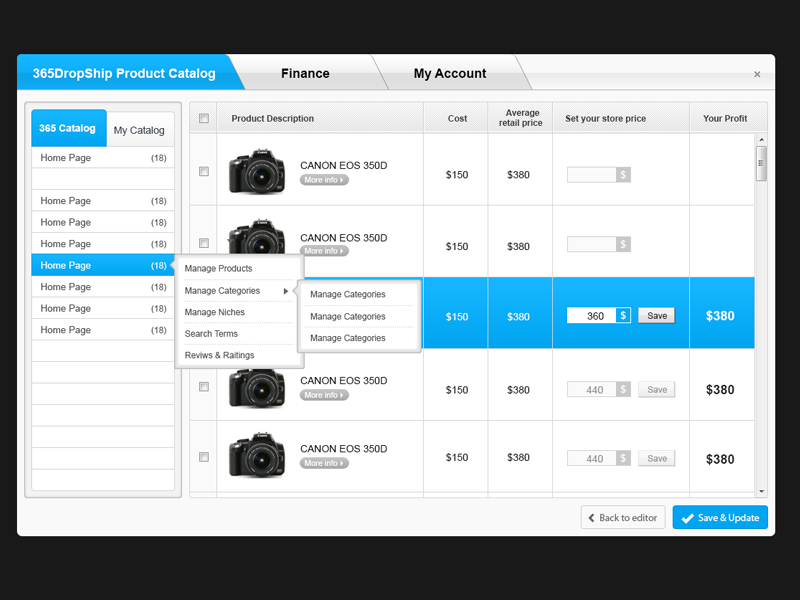Click the Average retail price column header
The width and height of the screenshot is (800, 600).
520,118
